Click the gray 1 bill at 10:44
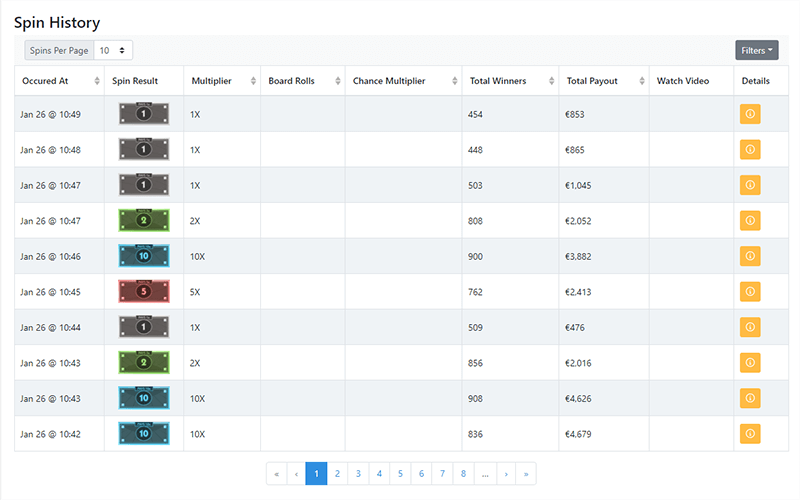The height and width of the screenshot is (500, 800). [x=143, y=327]
